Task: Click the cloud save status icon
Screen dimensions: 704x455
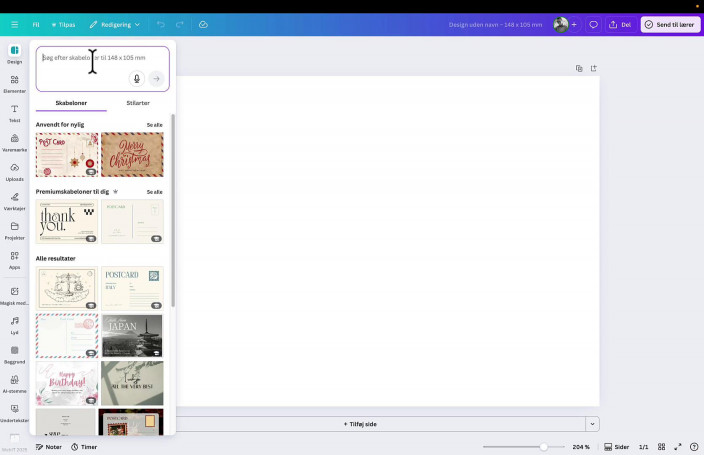Action: [203, 24]
